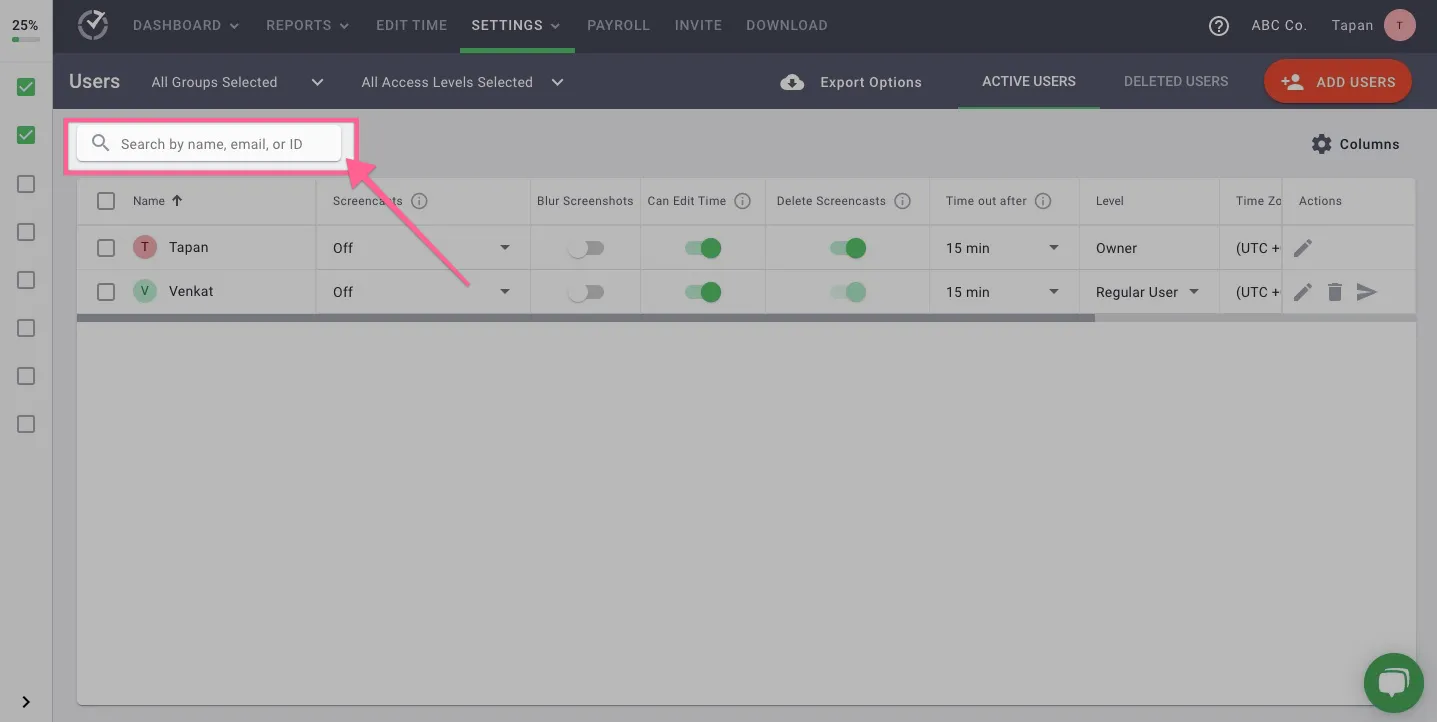Click the info icon next to Can Edit Time
The height and width of the screenshot is (722, 1437).
coord(742,201)
